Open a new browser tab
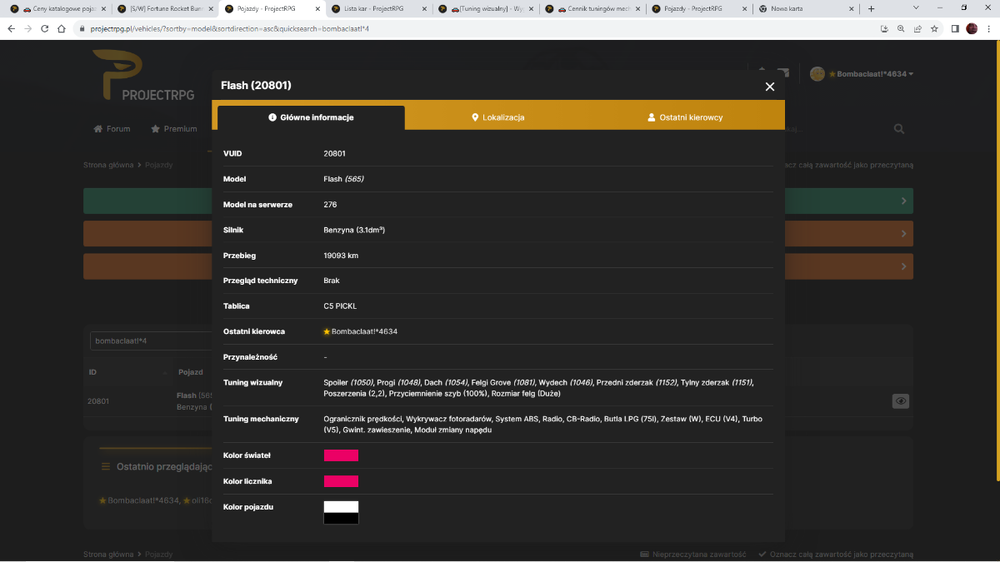This screenshot has height=562, width=1000. pos(871,9)
